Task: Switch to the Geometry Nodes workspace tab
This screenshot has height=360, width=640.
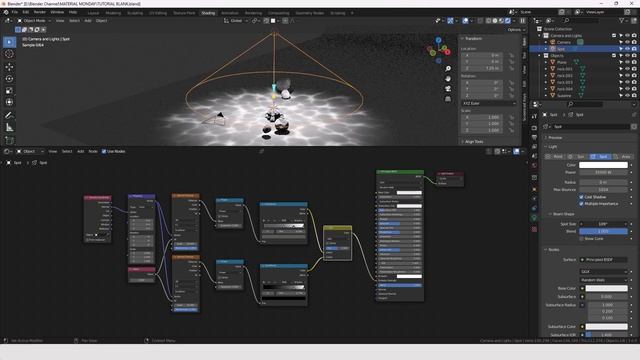Action: point(310,13)
